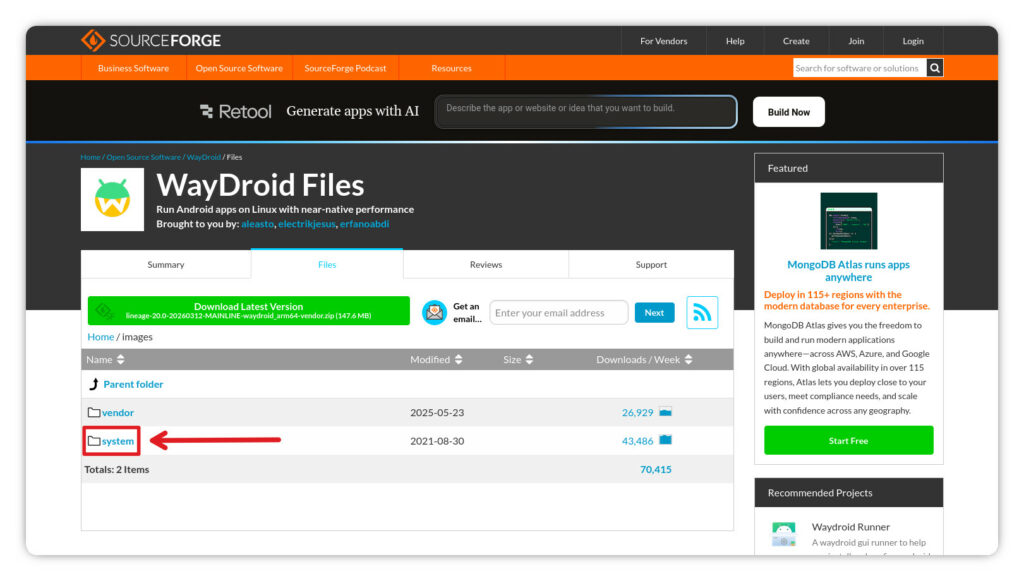Click the Start Free button
This screenshot has width=1024, height=581.
click(848, 441)
